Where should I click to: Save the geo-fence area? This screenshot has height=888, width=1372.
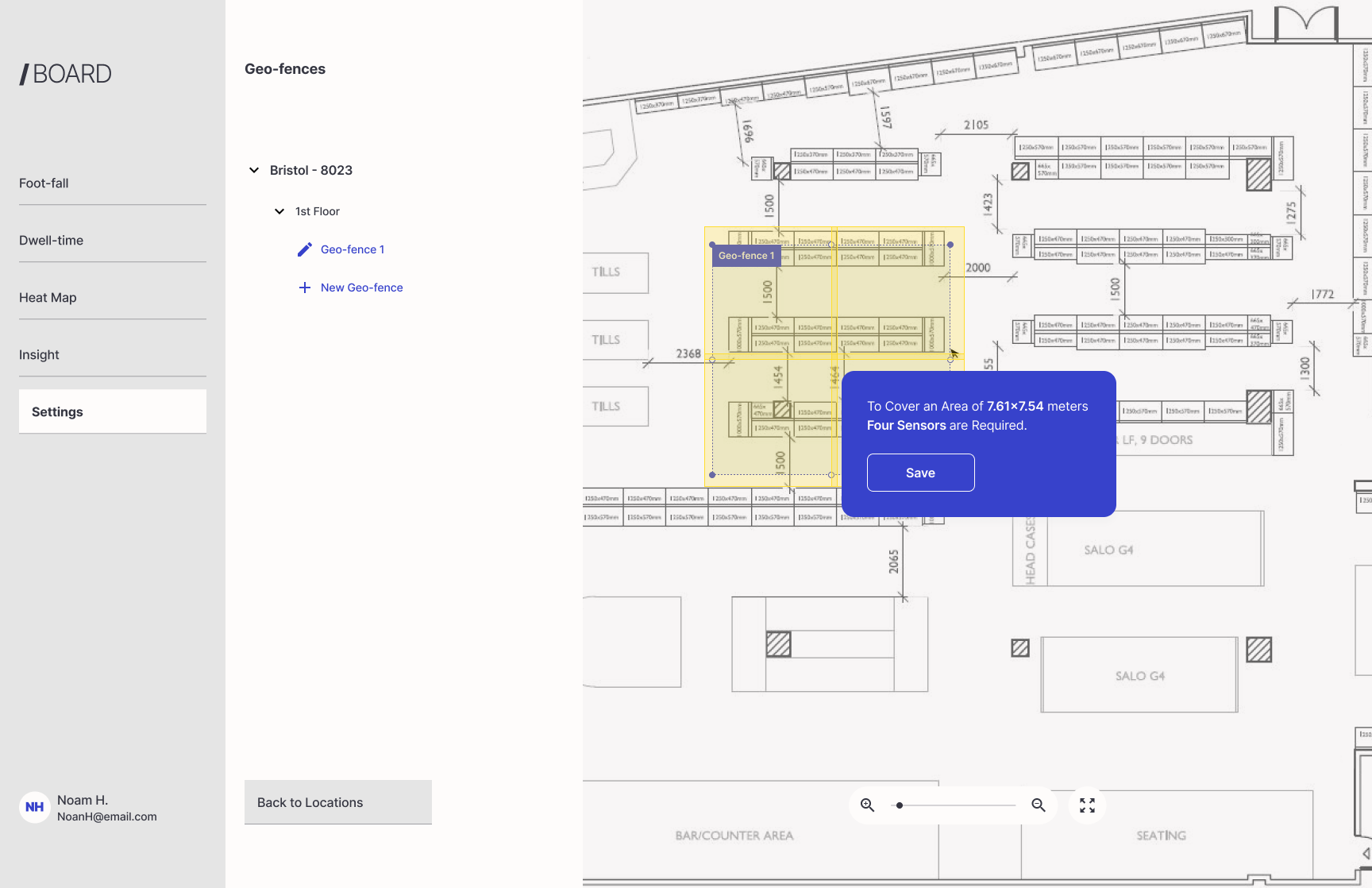(x=921, y=473)
